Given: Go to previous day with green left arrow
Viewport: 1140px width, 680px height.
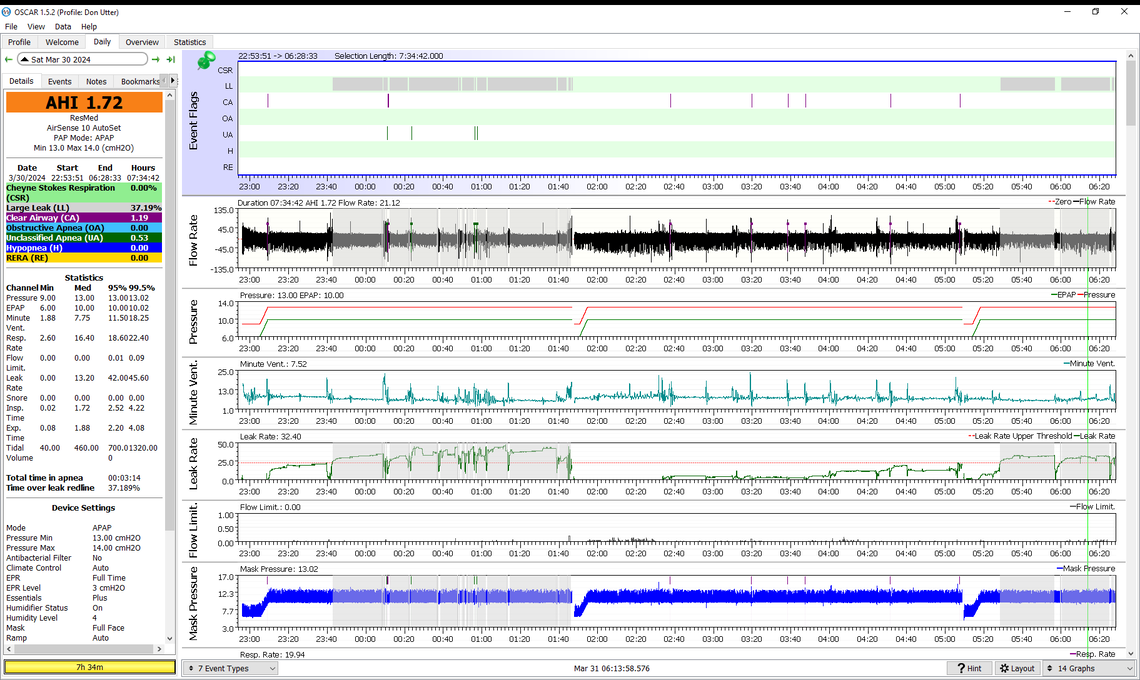Looking at the screenshot, I should (x=9, y=60).
